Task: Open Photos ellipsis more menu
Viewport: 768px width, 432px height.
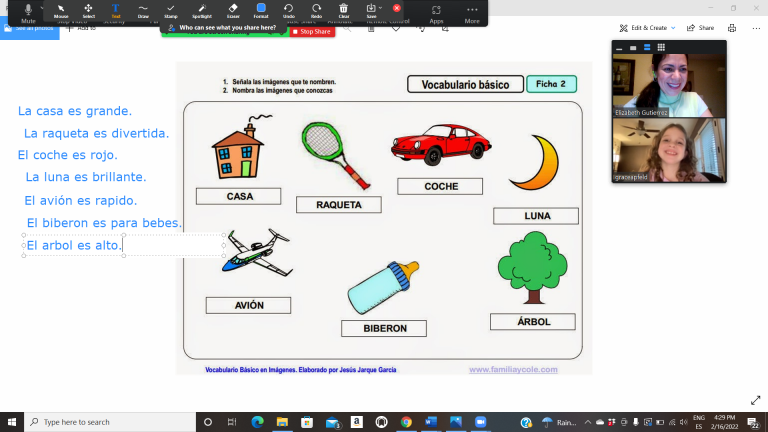Action: click(x=756, y=28)
